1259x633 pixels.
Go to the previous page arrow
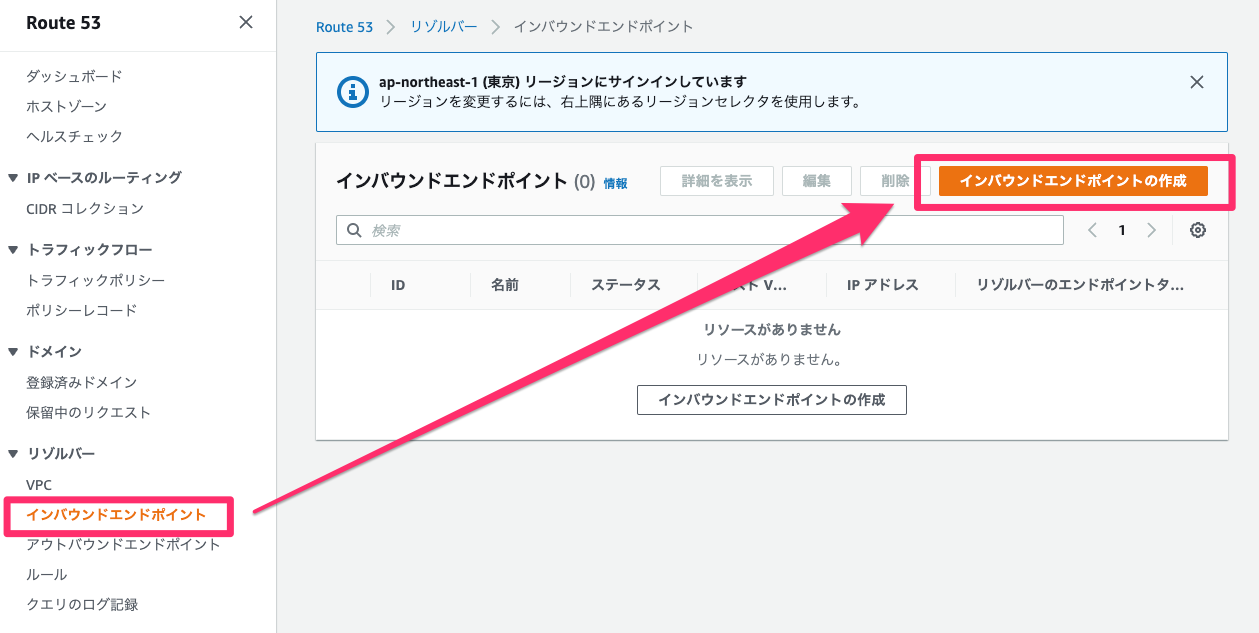tap(1092, 230)
